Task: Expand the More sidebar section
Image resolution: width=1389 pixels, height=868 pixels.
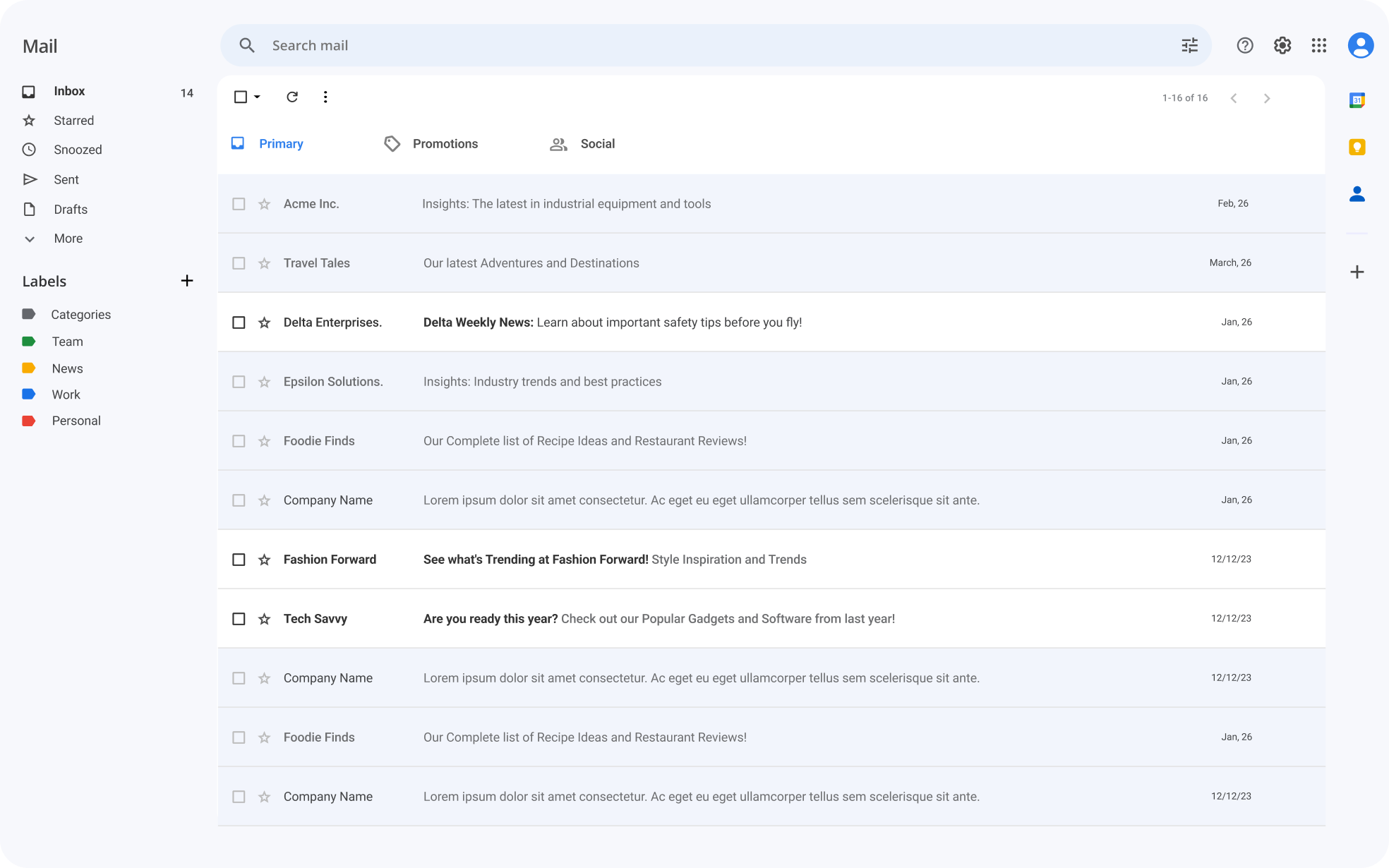Action: coord(53,239)
